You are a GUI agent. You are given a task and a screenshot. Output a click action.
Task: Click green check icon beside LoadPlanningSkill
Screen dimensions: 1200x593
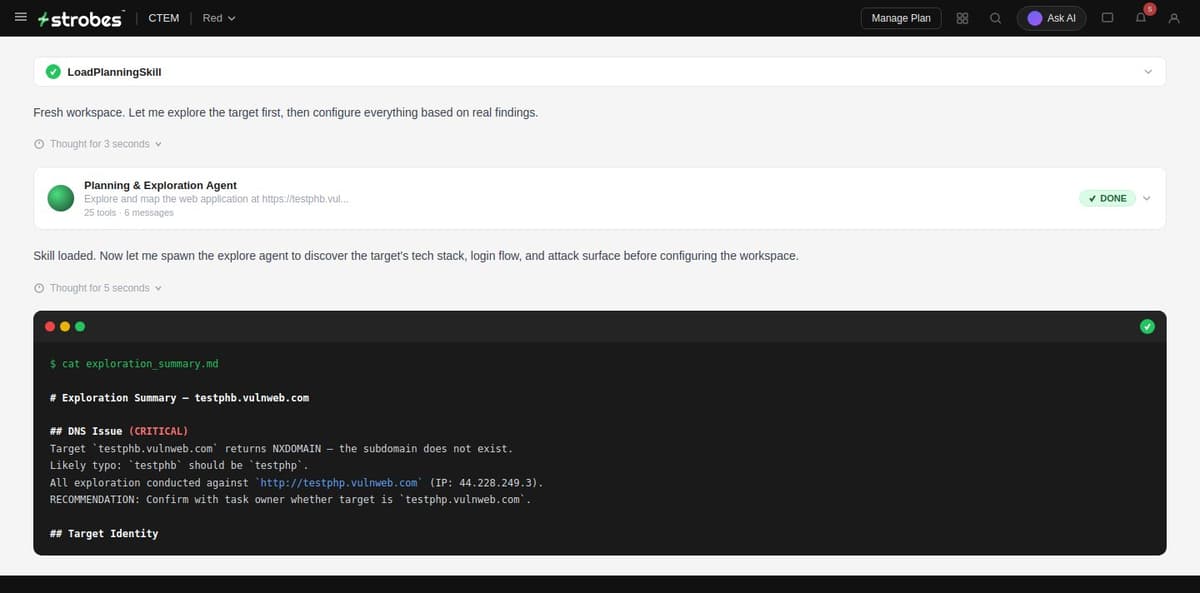[53, 72]
